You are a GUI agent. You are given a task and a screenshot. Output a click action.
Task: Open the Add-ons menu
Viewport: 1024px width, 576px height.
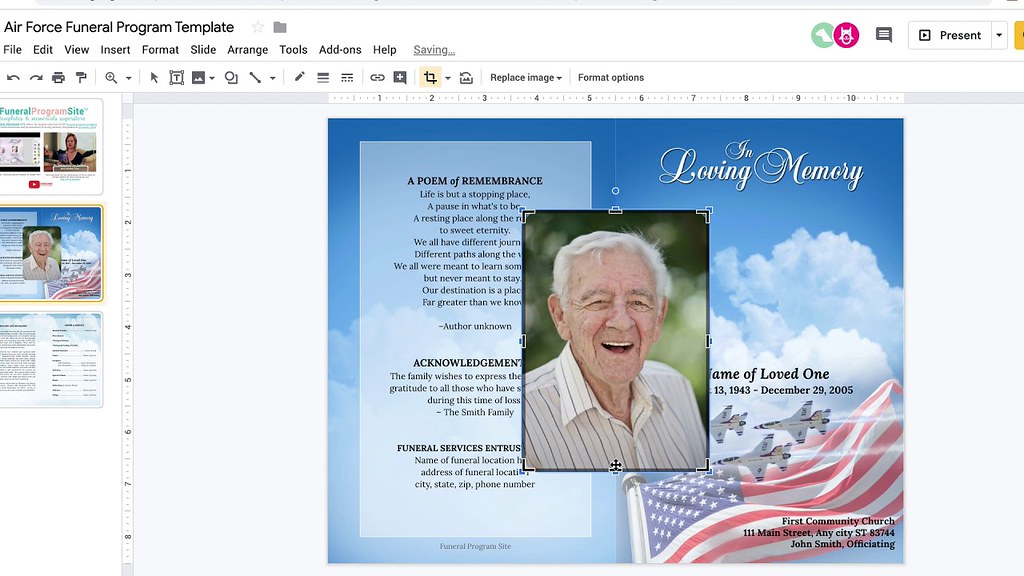pos(340,50)
